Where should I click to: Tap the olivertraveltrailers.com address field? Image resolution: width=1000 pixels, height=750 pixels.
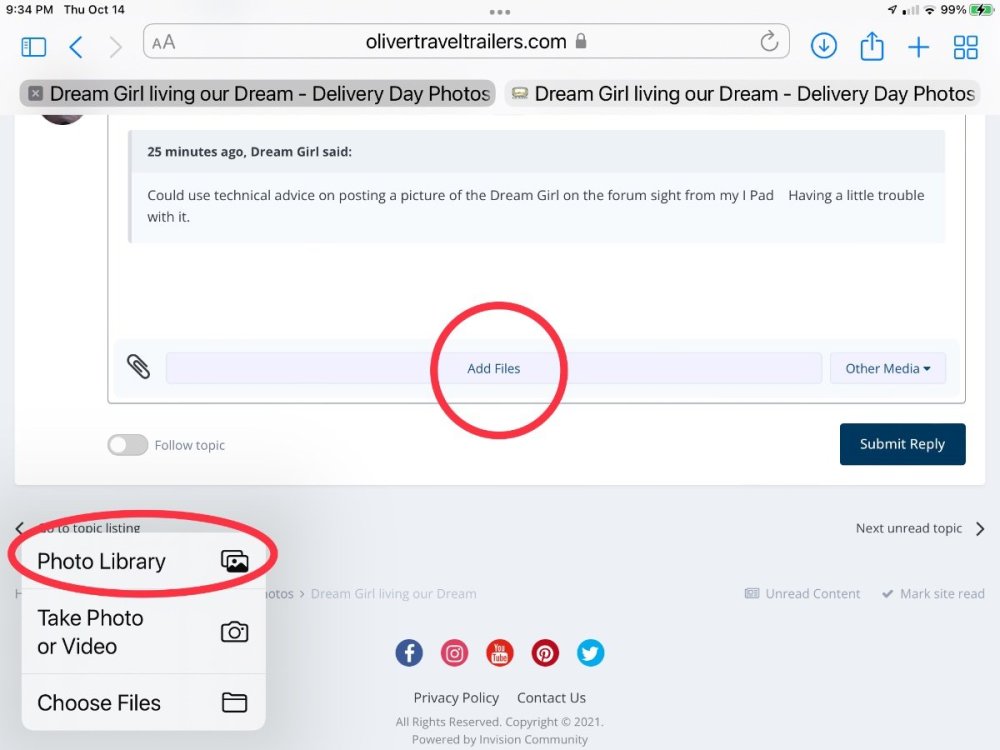pos(466,42)
